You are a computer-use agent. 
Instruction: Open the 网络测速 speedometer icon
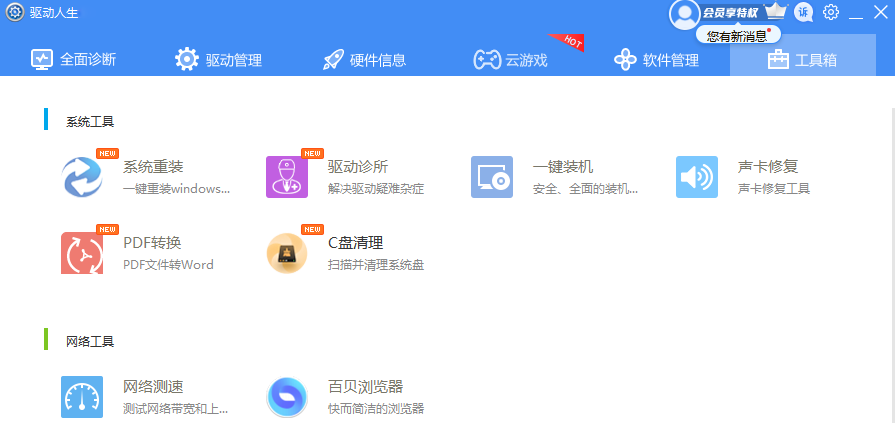click(82, 397)
